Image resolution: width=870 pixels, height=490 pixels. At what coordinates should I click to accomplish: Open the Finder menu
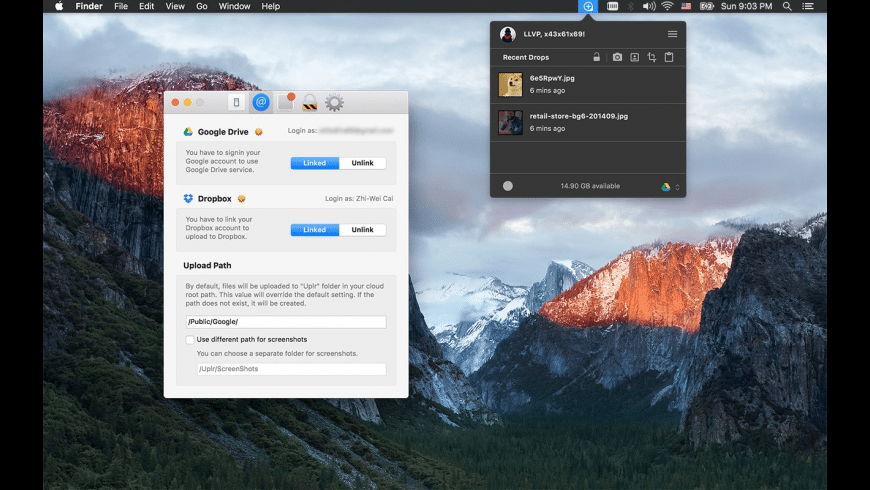[x=89, y=6]
